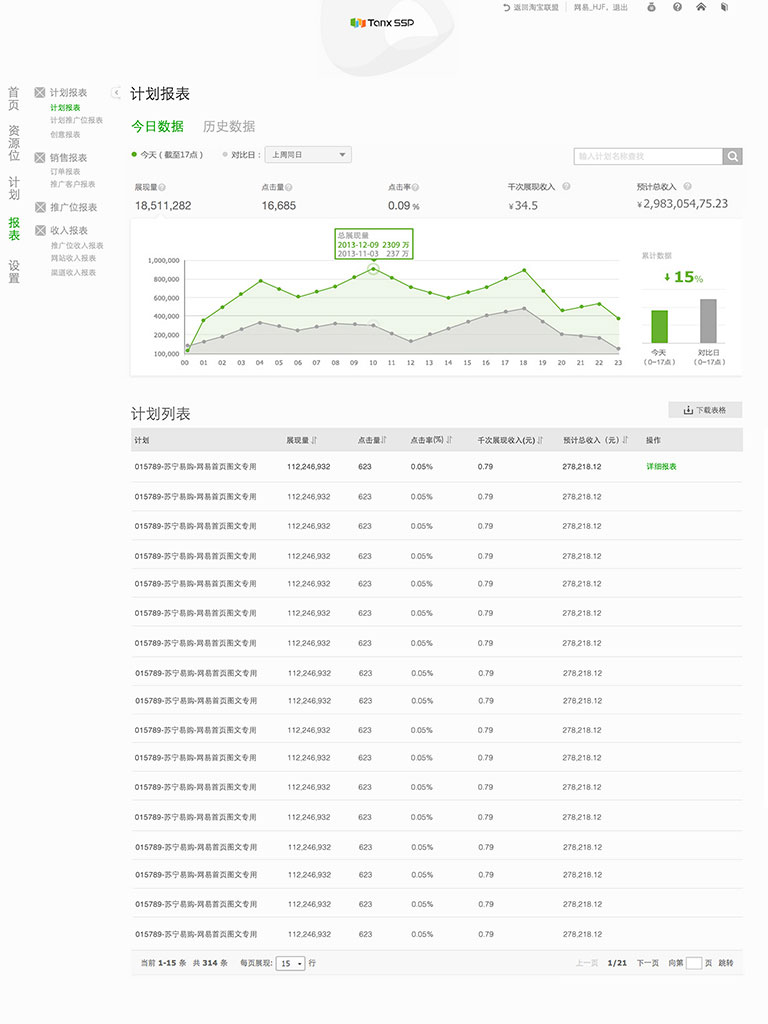Click the home icon in top bar
The width and height of the screenshot is (768, 1024).
701,7
